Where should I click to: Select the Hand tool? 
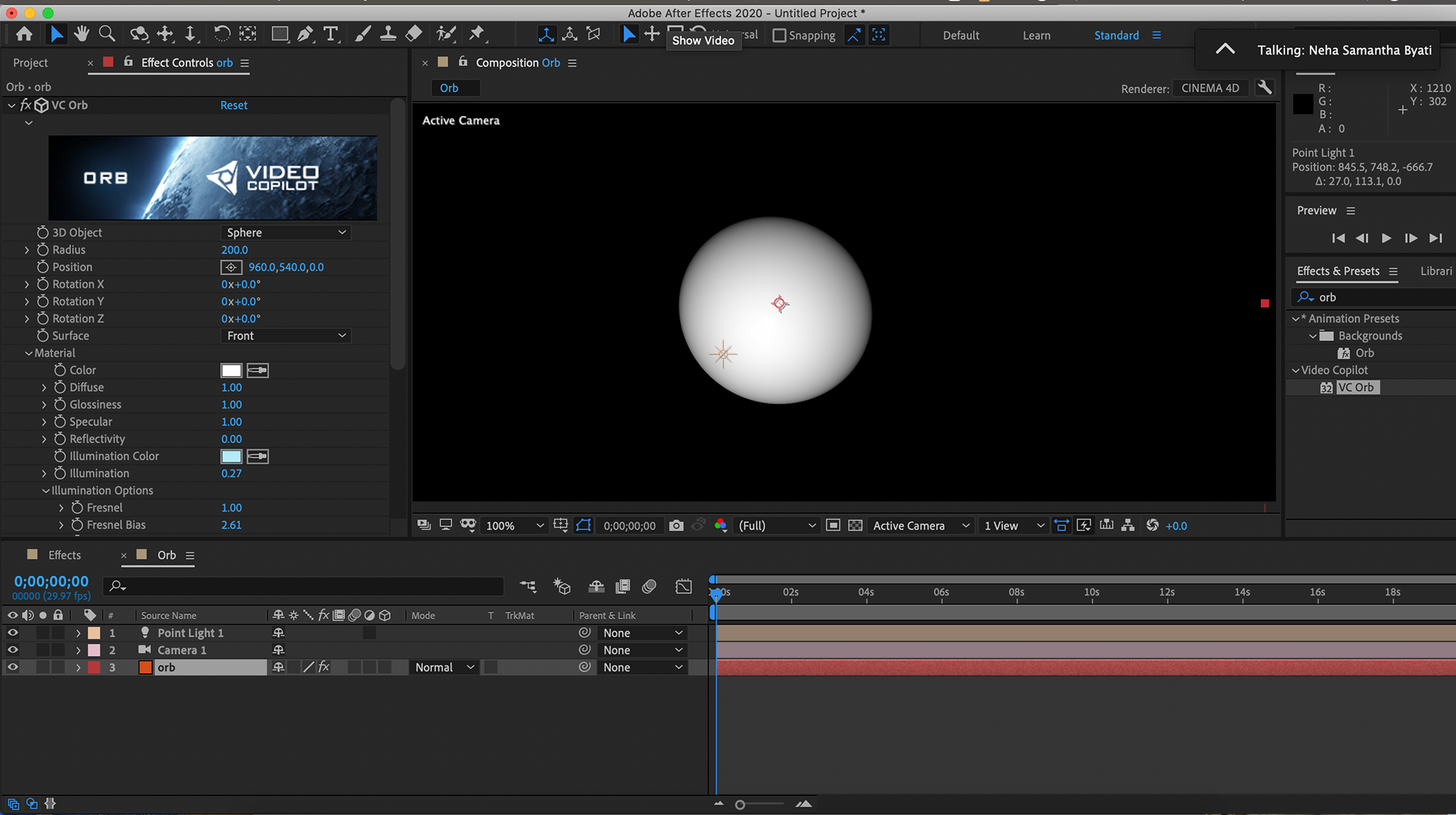81,34
